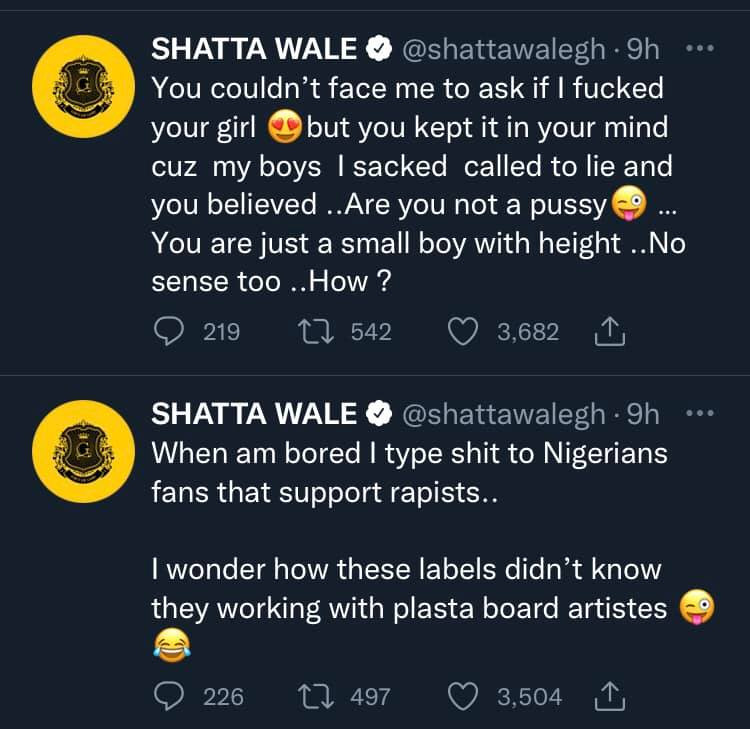Retweet the first tweet with 542 retweets
Viewport: 750px width, 729px height.
click(x=315, y=331)
